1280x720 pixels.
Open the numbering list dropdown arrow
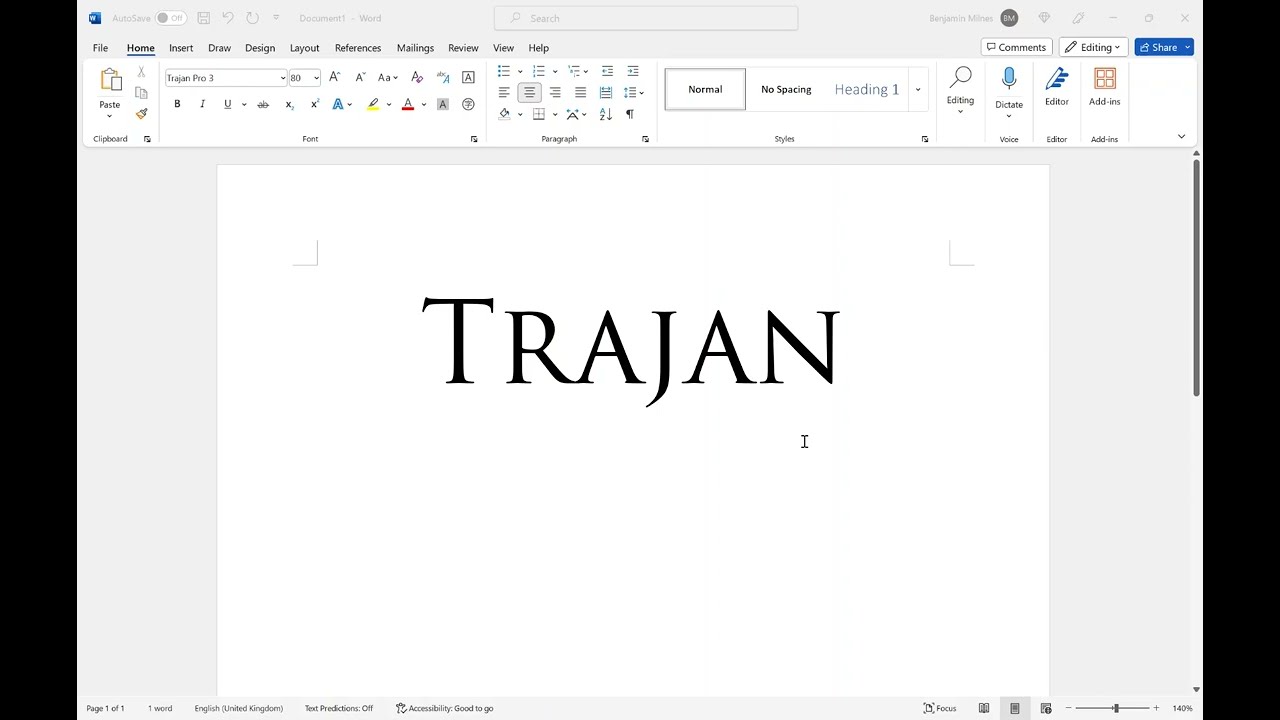(555, 71)
